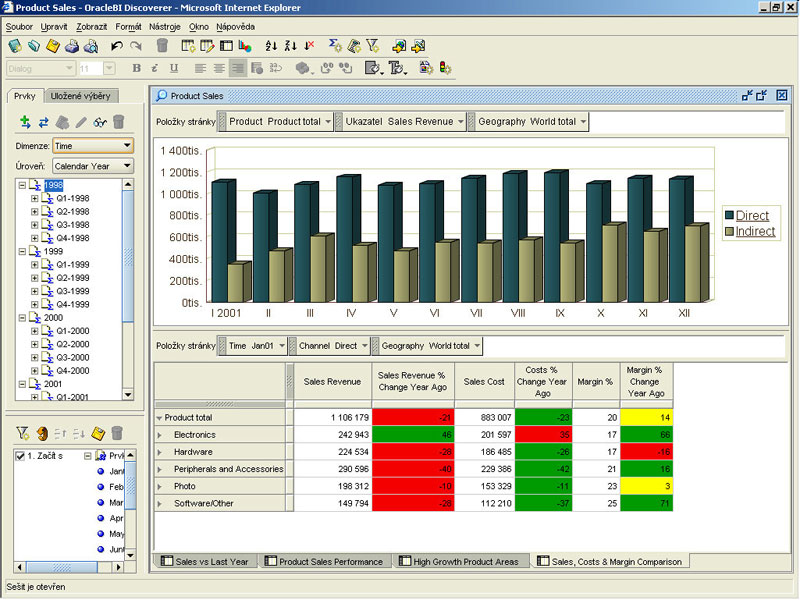Click the redo arrow icon
This screenshot has height=600, width=800.
tap(136, 46)
